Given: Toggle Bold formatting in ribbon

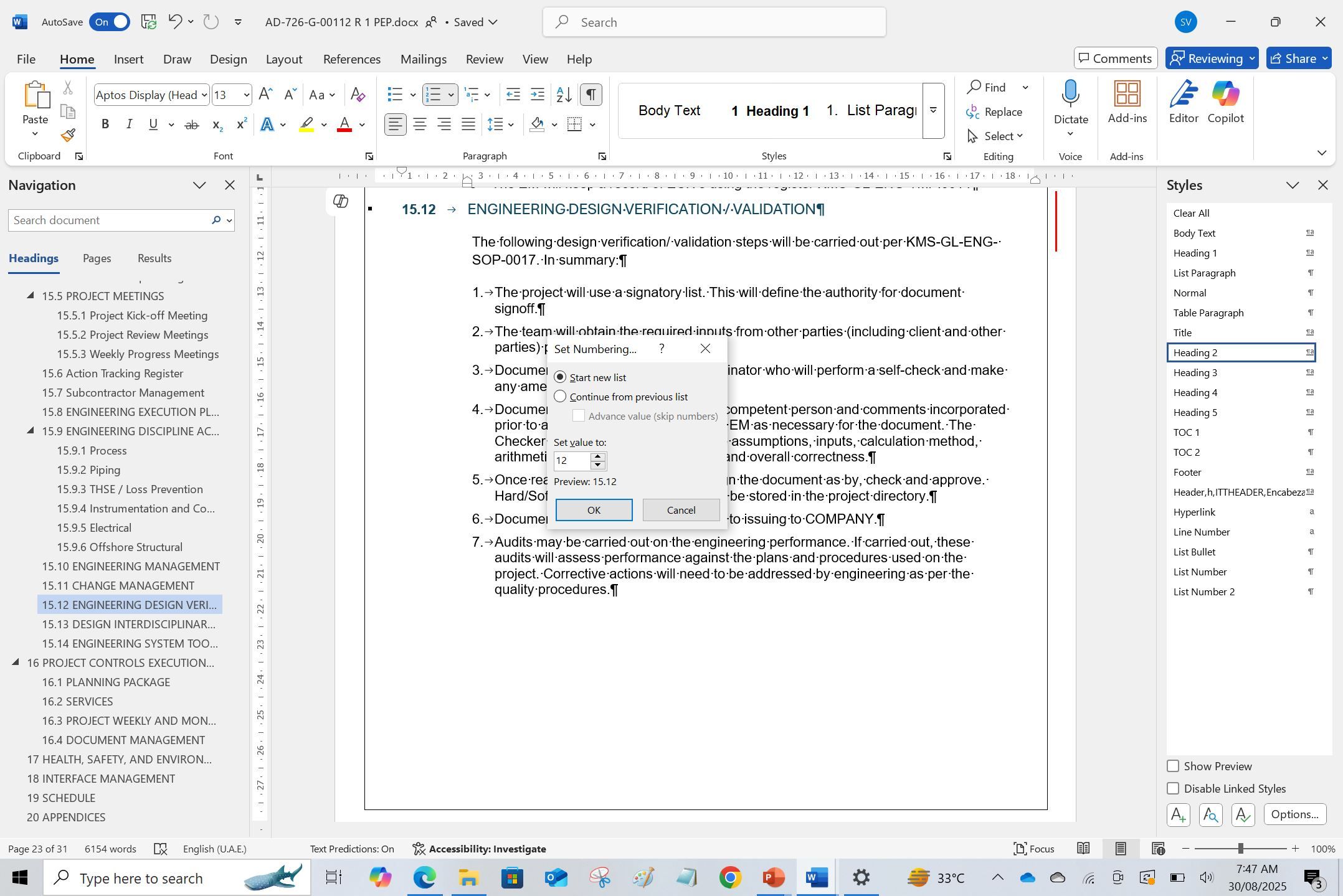Looking at the screenshot, I should point(105,125).
